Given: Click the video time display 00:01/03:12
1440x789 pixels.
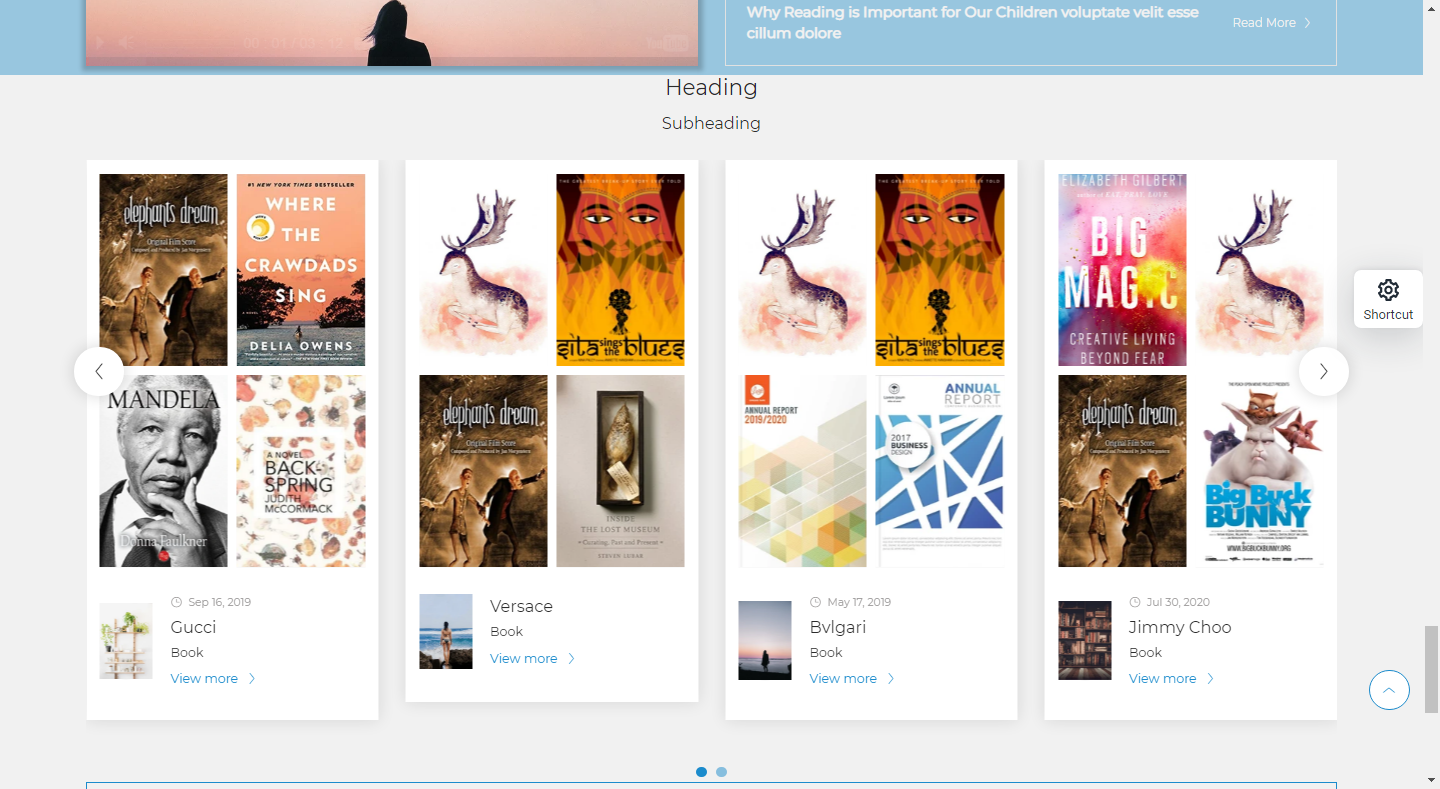Looking at the screenshot, I should tap(293, 43).
